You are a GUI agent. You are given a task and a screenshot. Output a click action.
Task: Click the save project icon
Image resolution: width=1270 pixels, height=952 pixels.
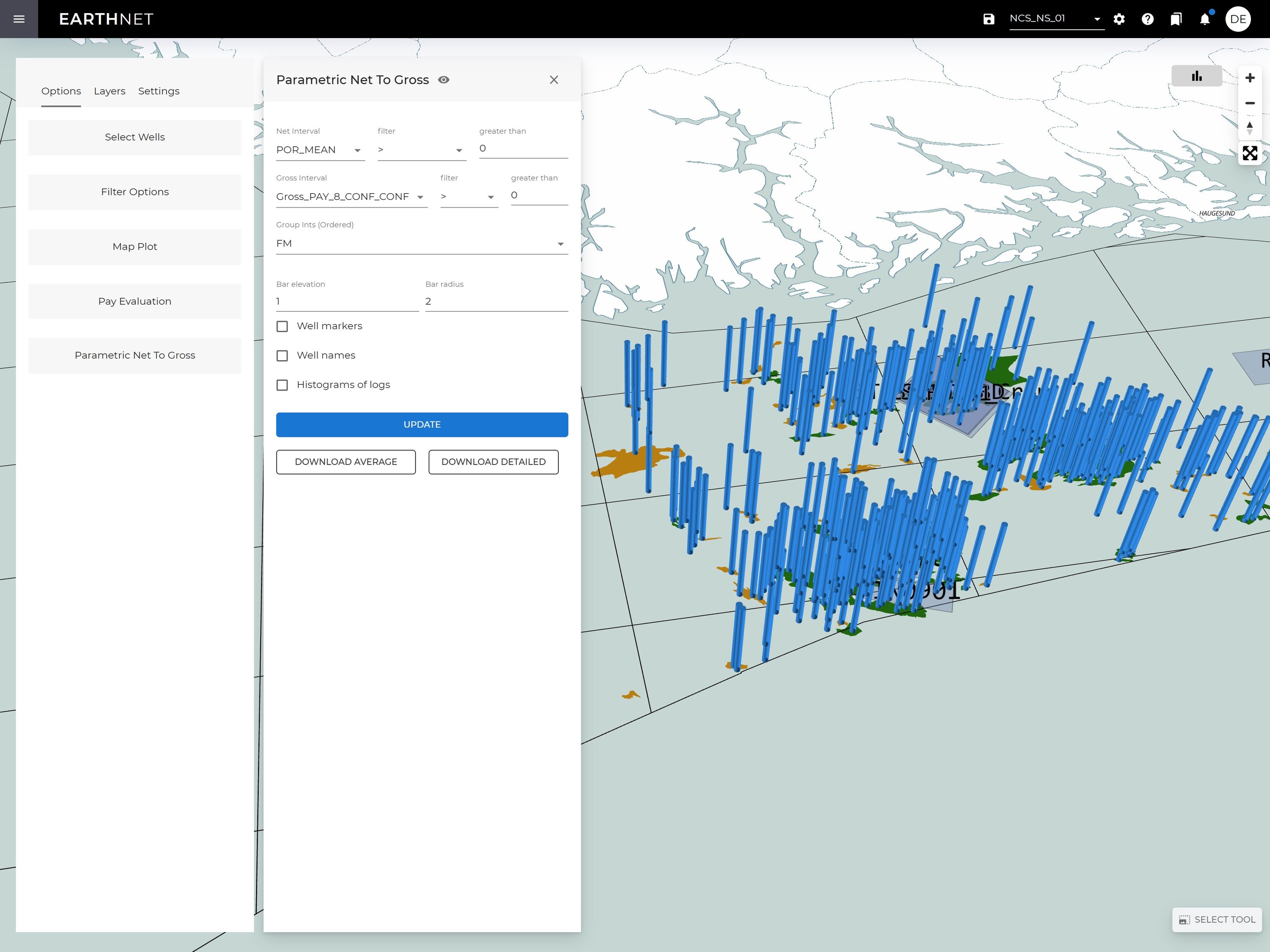tap(988, 19)
